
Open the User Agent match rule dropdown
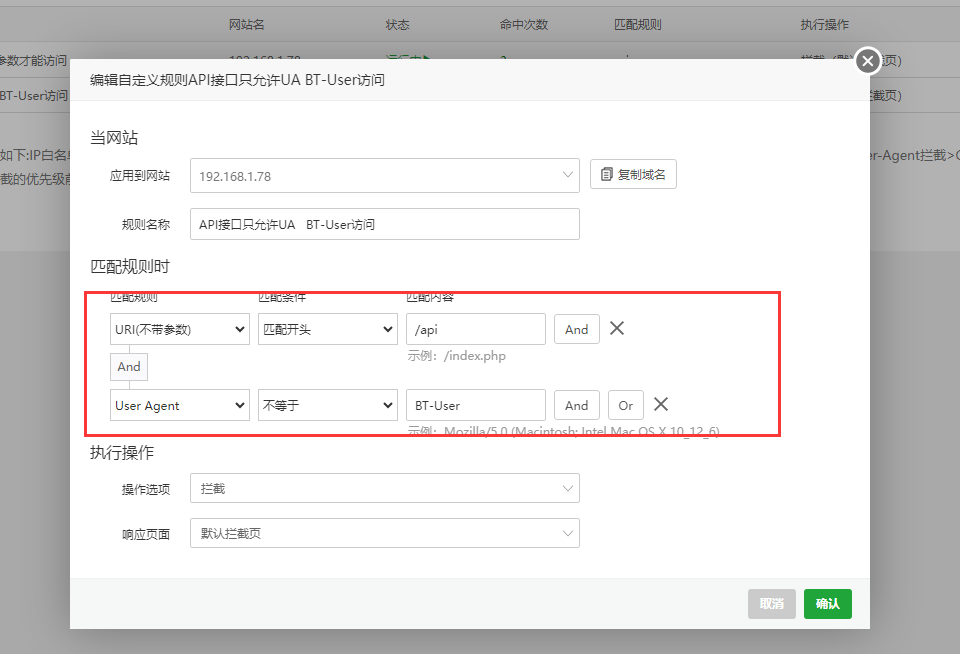(179, 405)
